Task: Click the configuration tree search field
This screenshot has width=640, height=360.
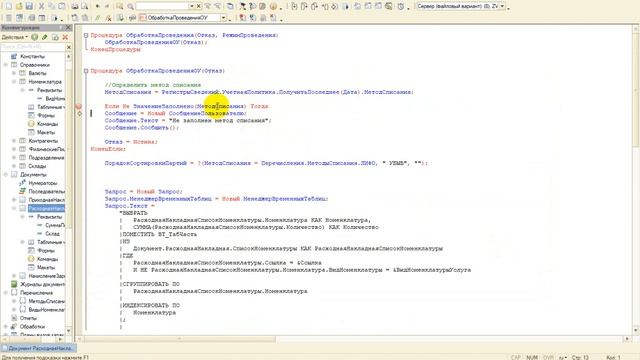Action: click(x=33, y=47)
